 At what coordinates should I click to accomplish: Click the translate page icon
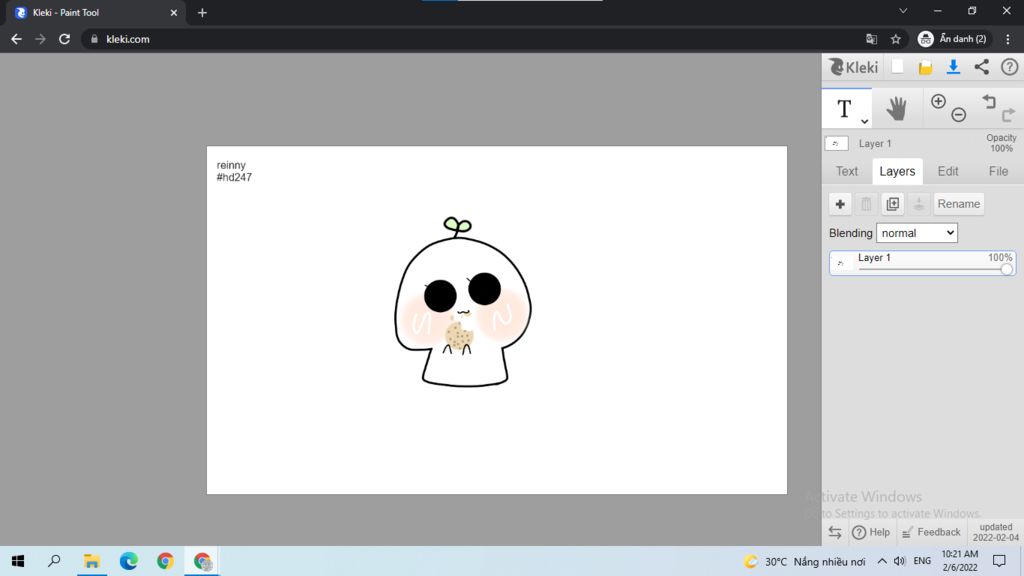click(x=871, y=39)
